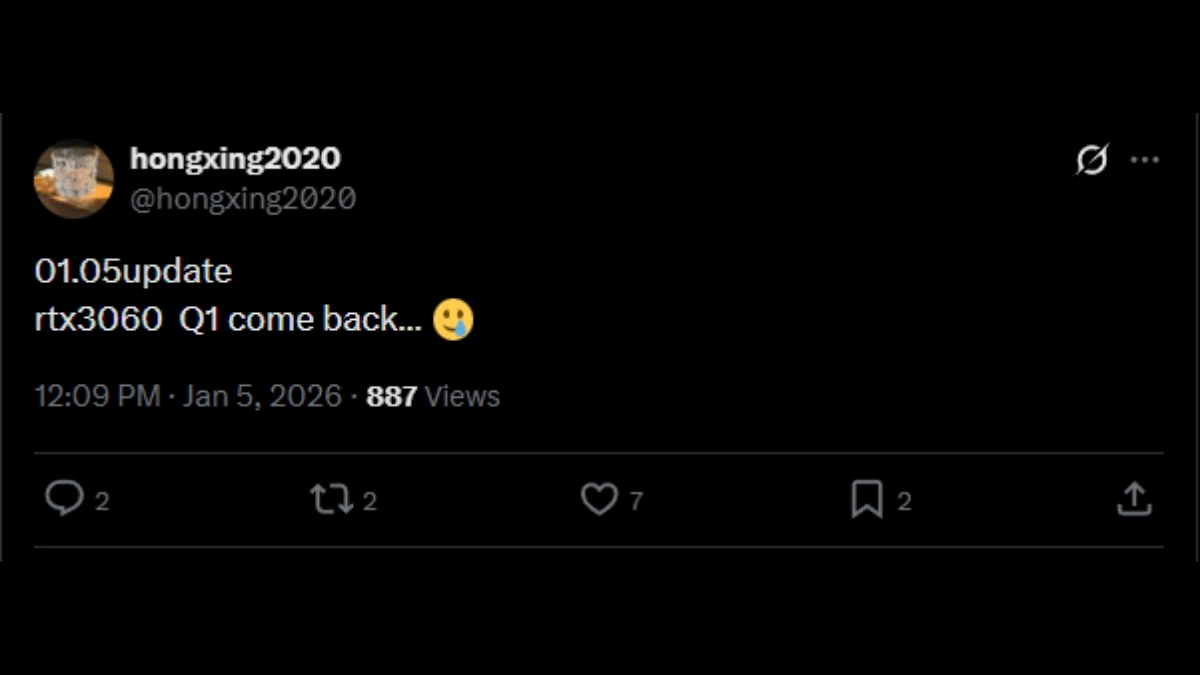
Task: Like the tweet with the heart icon
Action: pos(599,499)
